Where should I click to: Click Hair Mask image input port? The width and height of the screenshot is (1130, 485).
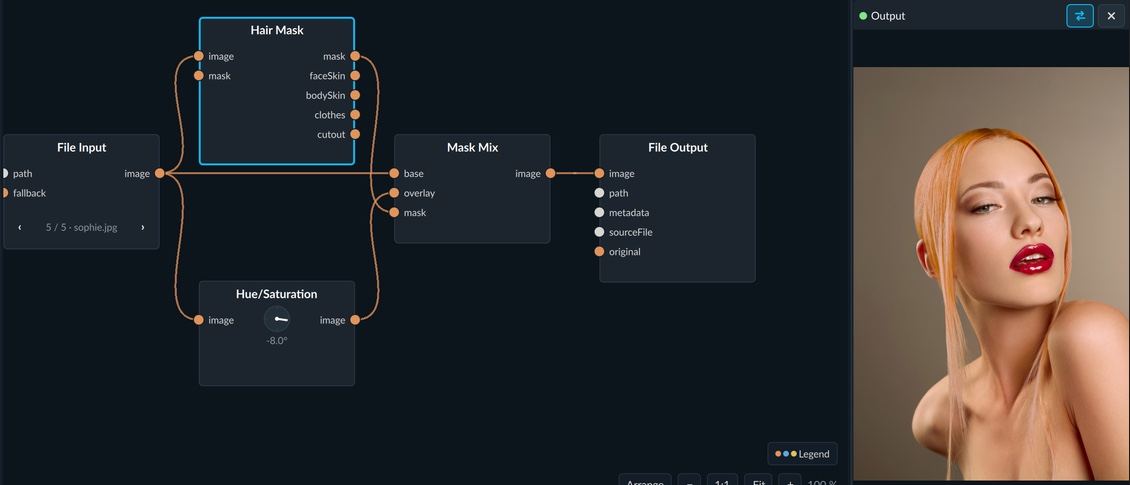[x=199, y=56]
